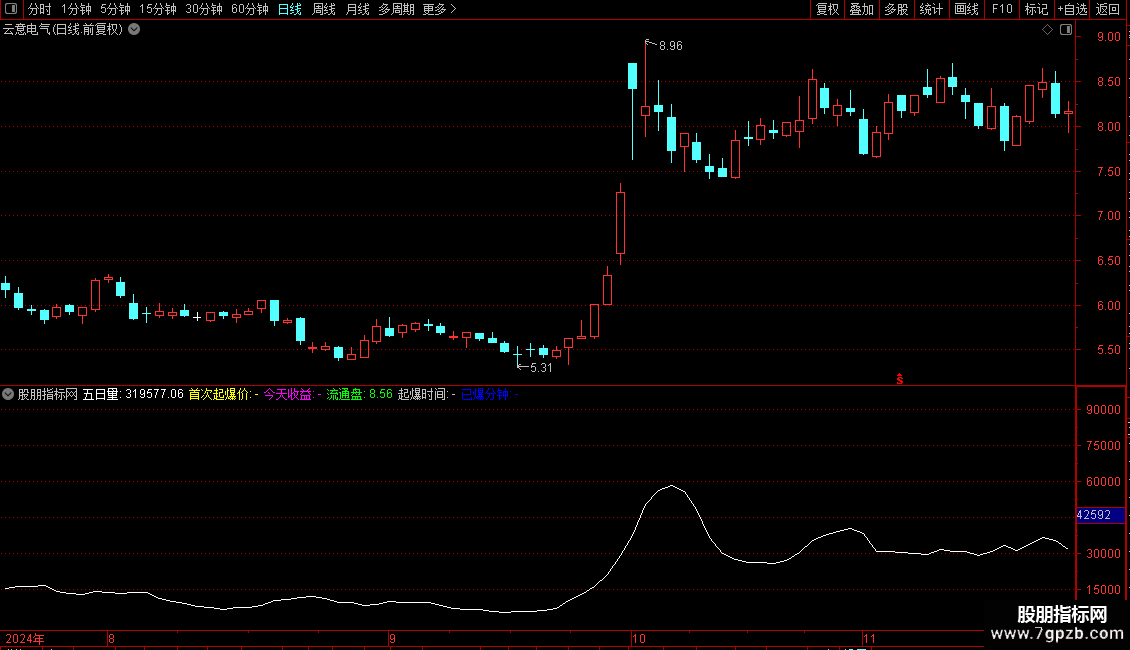Click the 5.31 low price annotation
Viewport: 1130px width, 650px height.
[541, 368]
